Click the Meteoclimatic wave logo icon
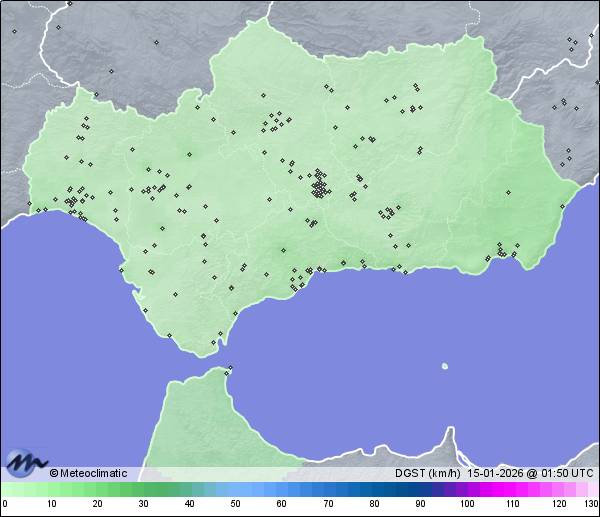 coord(26,462)
